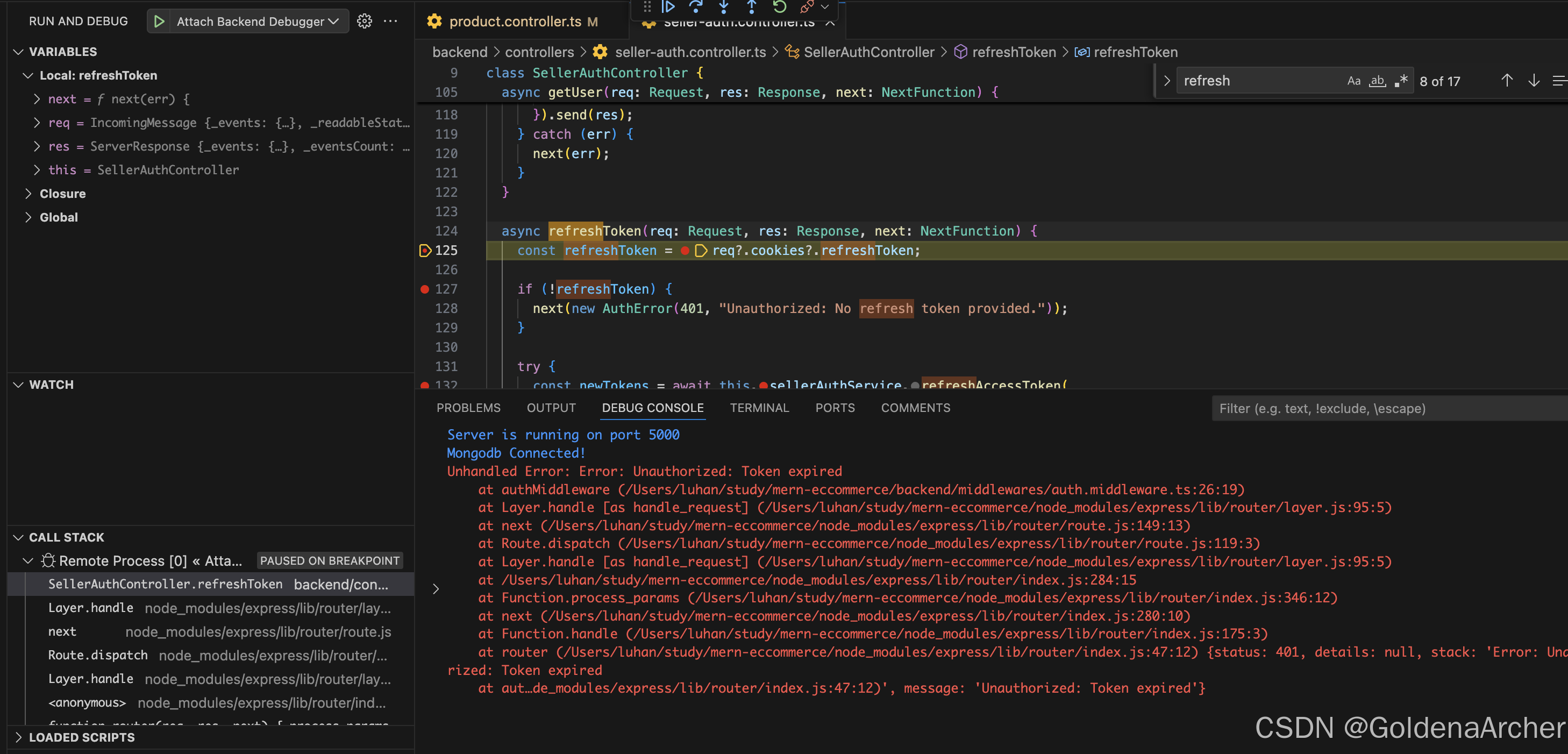
Task: Click the SellerAuthController breadcrumb
Action: point(868,52)
